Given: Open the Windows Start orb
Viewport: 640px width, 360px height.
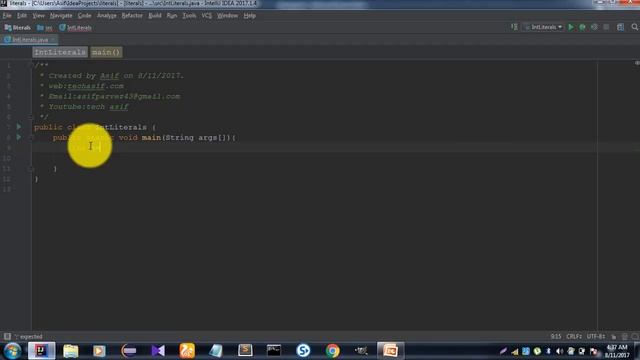Looking at the screenshot, I should 12,351.
